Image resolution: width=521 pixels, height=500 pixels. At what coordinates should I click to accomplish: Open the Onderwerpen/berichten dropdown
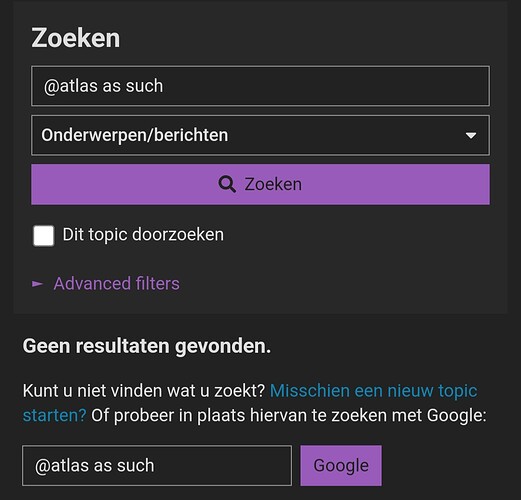260,135
